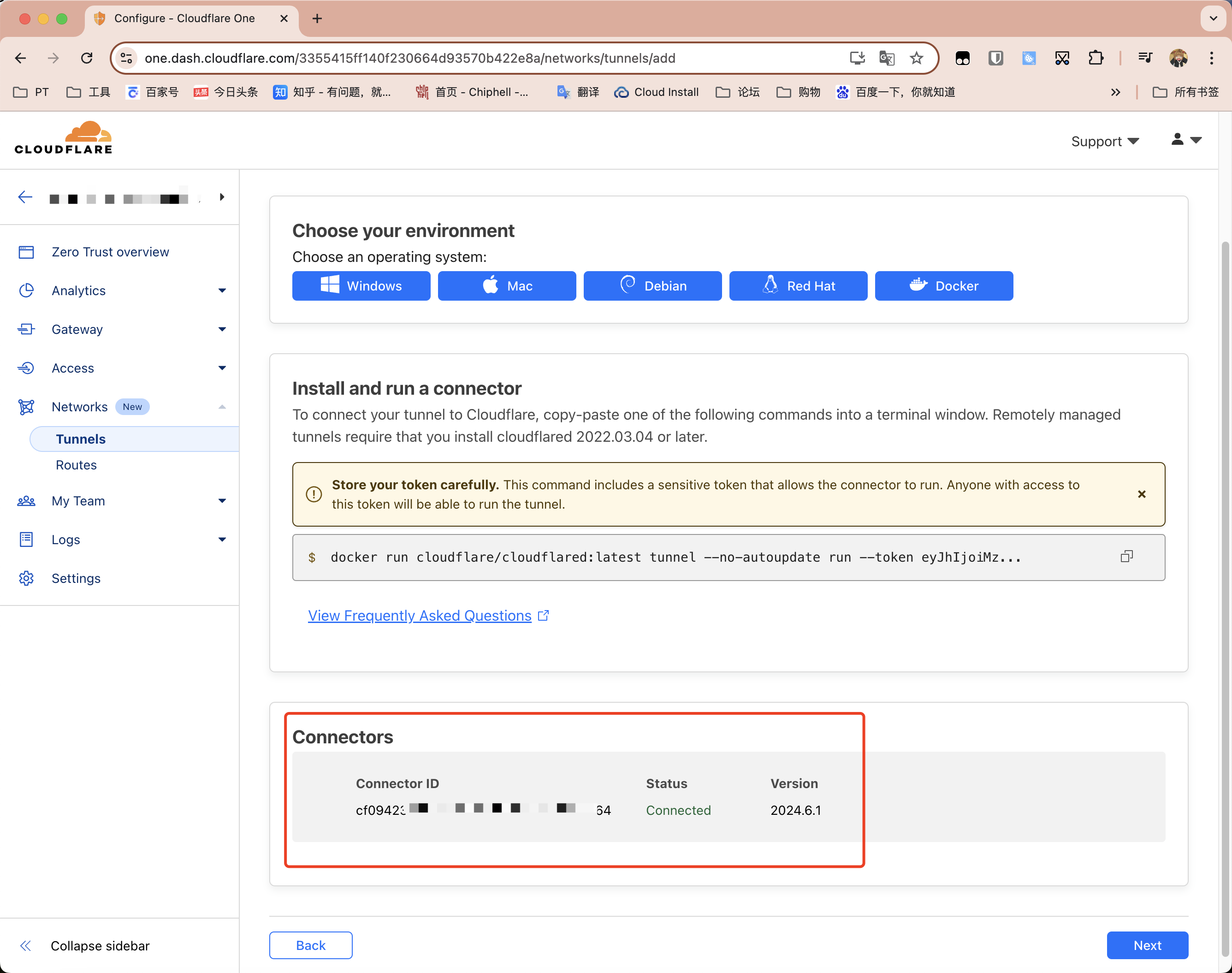The width and height of the screenshot is (1232, 973).
Task: Go back using sidebar left arrow
Action: [x=25, y=197]
